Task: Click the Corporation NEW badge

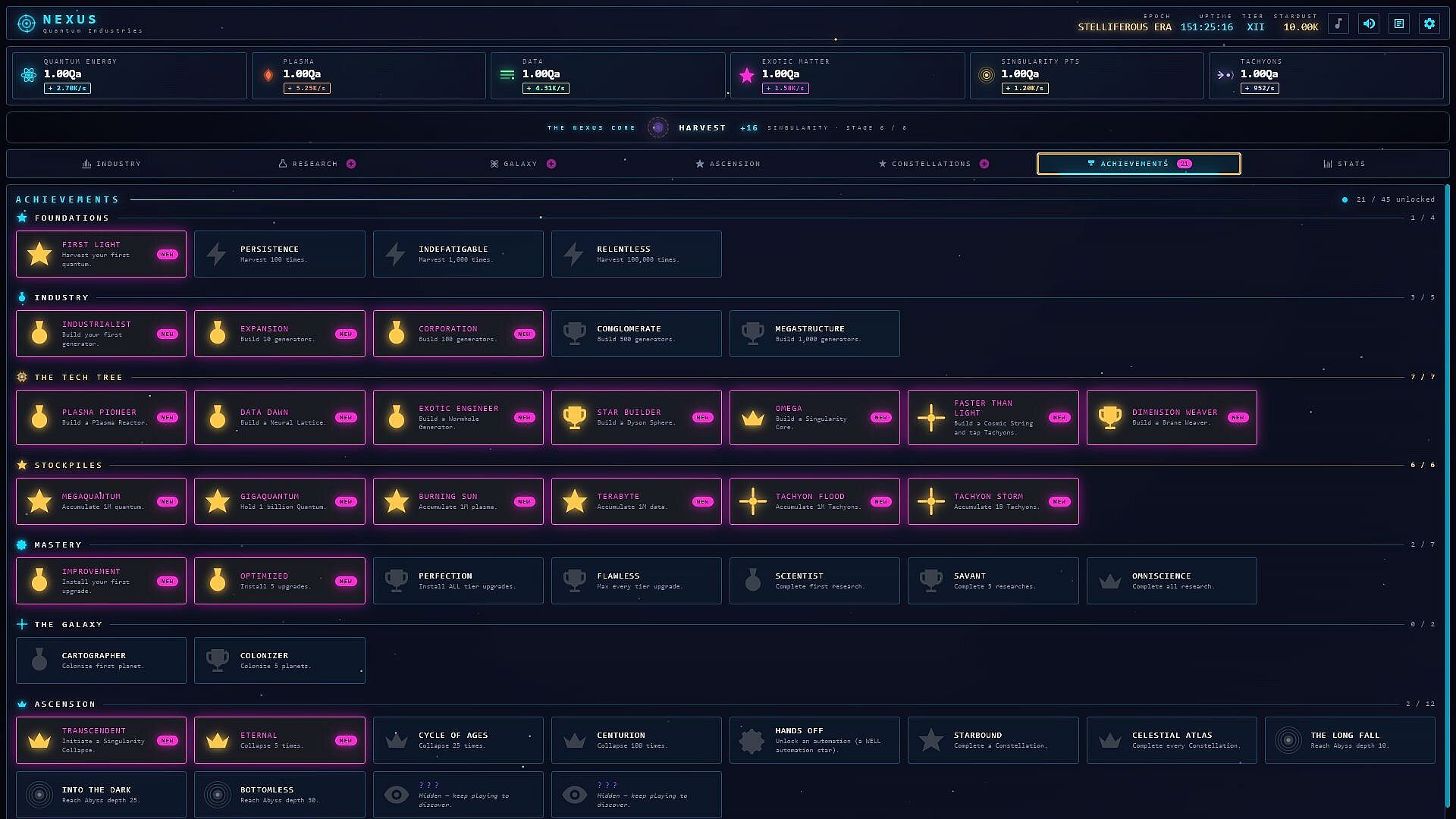Action: click(x=524, y=334)
